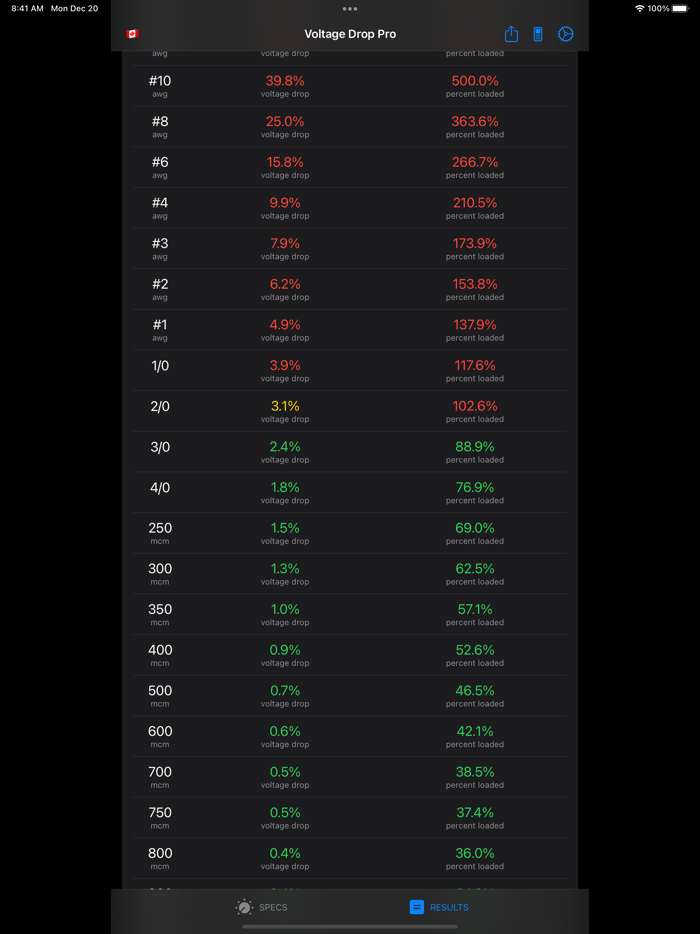The height and width of the screenshot is (934, 700).
Task: Select the Results tab
Action: pyautogui.click(x=438, y=907)
